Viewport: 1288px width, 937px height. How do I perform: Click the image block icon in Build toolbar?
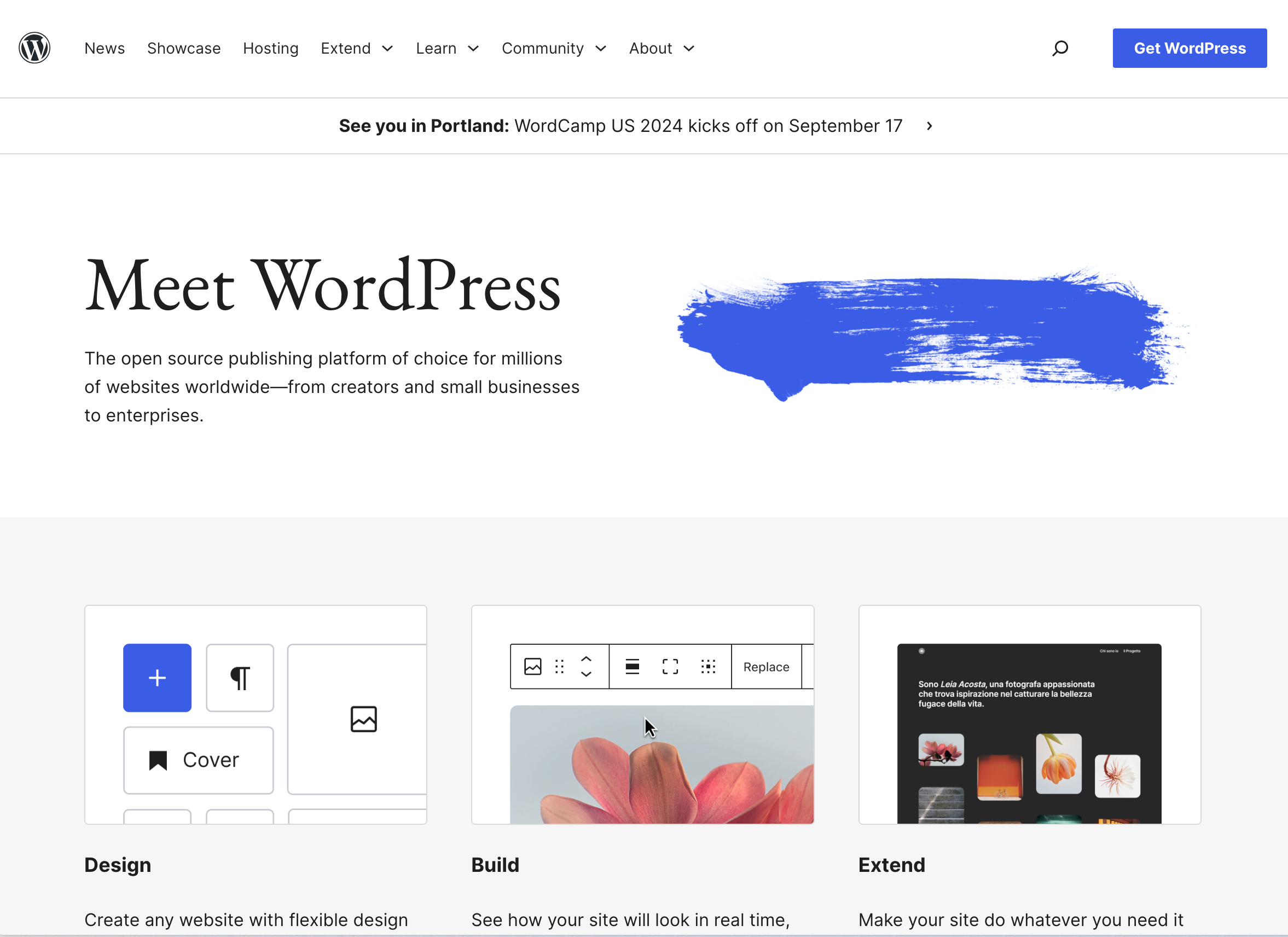point(532,666)
